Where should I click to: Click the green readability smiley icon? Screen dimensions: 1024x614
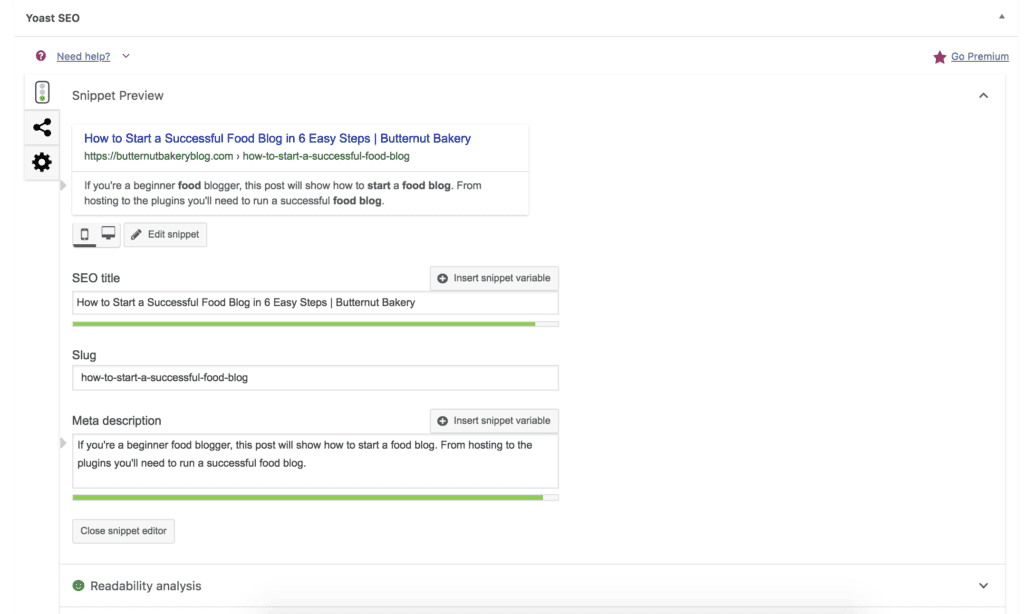tap(78, 586)
